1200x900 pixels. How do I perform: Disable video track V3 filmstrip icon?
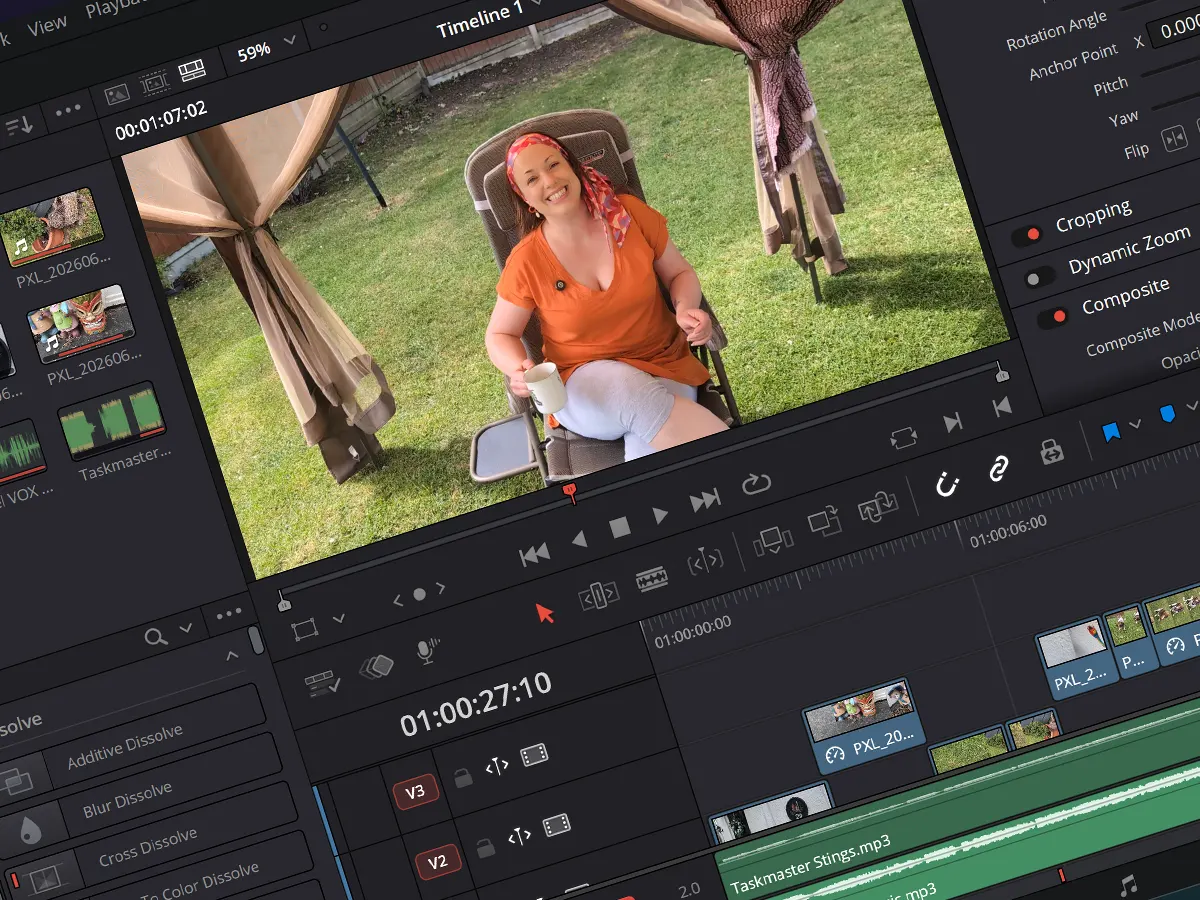pos(535,754)
